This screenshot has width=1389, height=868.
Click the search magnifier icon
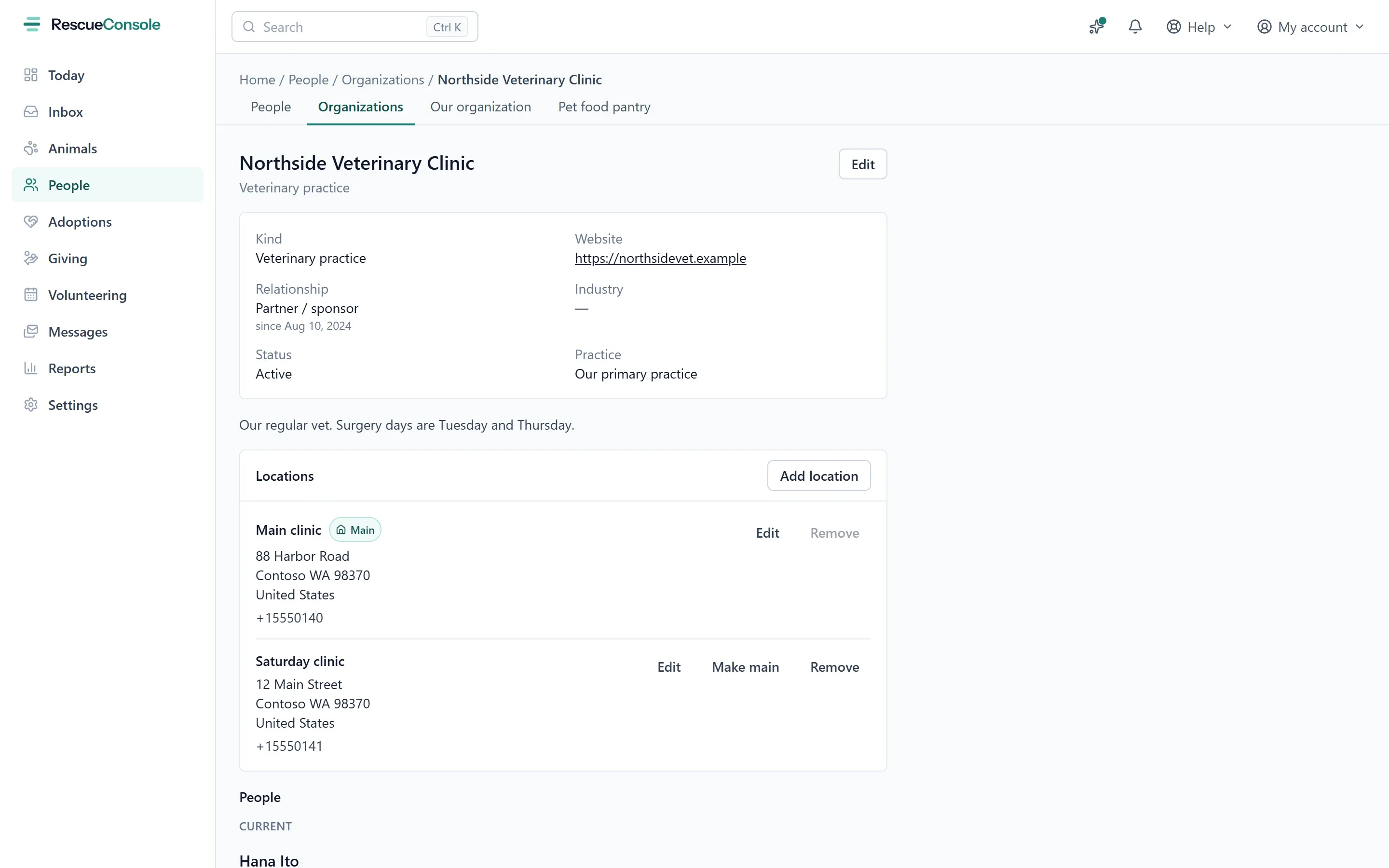point(249,27)
